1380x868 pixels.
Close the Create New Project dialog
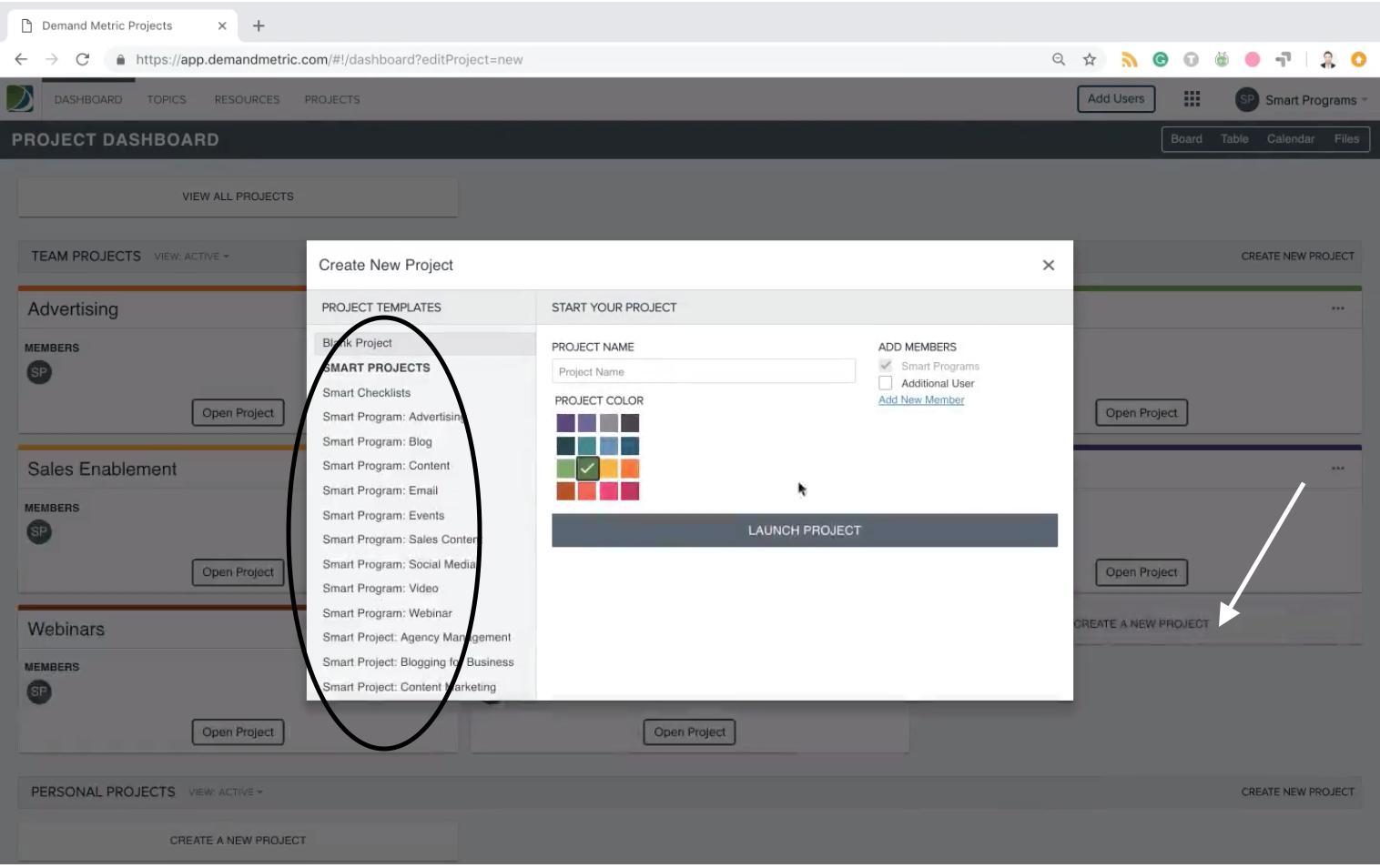[1049, 265]
